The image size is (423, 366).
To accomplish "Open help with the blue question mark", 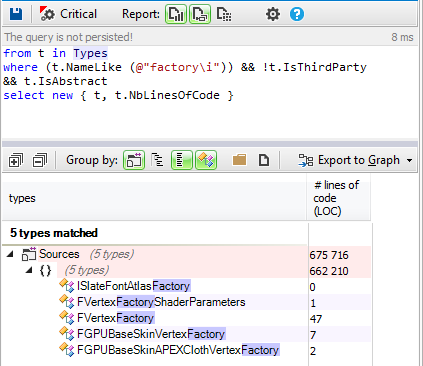I will (297, 14).
